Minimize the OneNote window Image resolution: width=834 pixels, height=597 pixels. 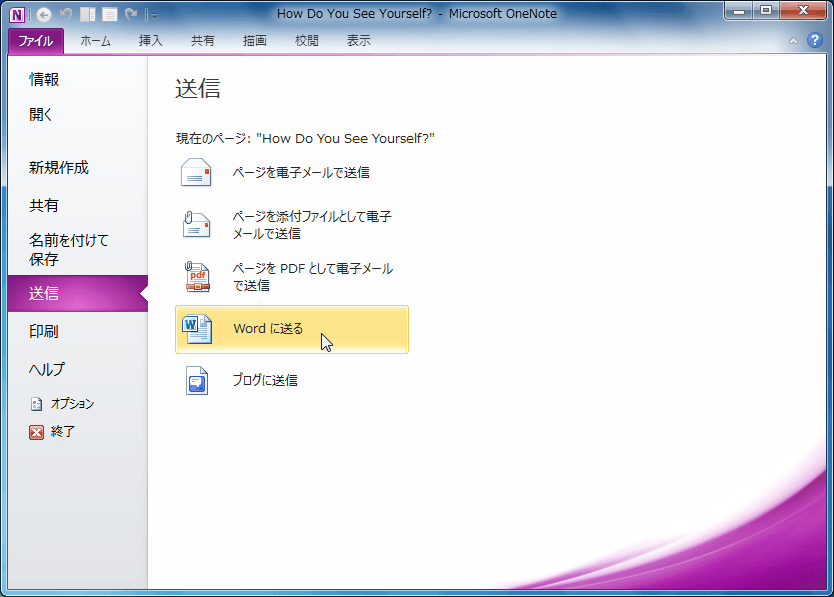[x=739, y=11]
